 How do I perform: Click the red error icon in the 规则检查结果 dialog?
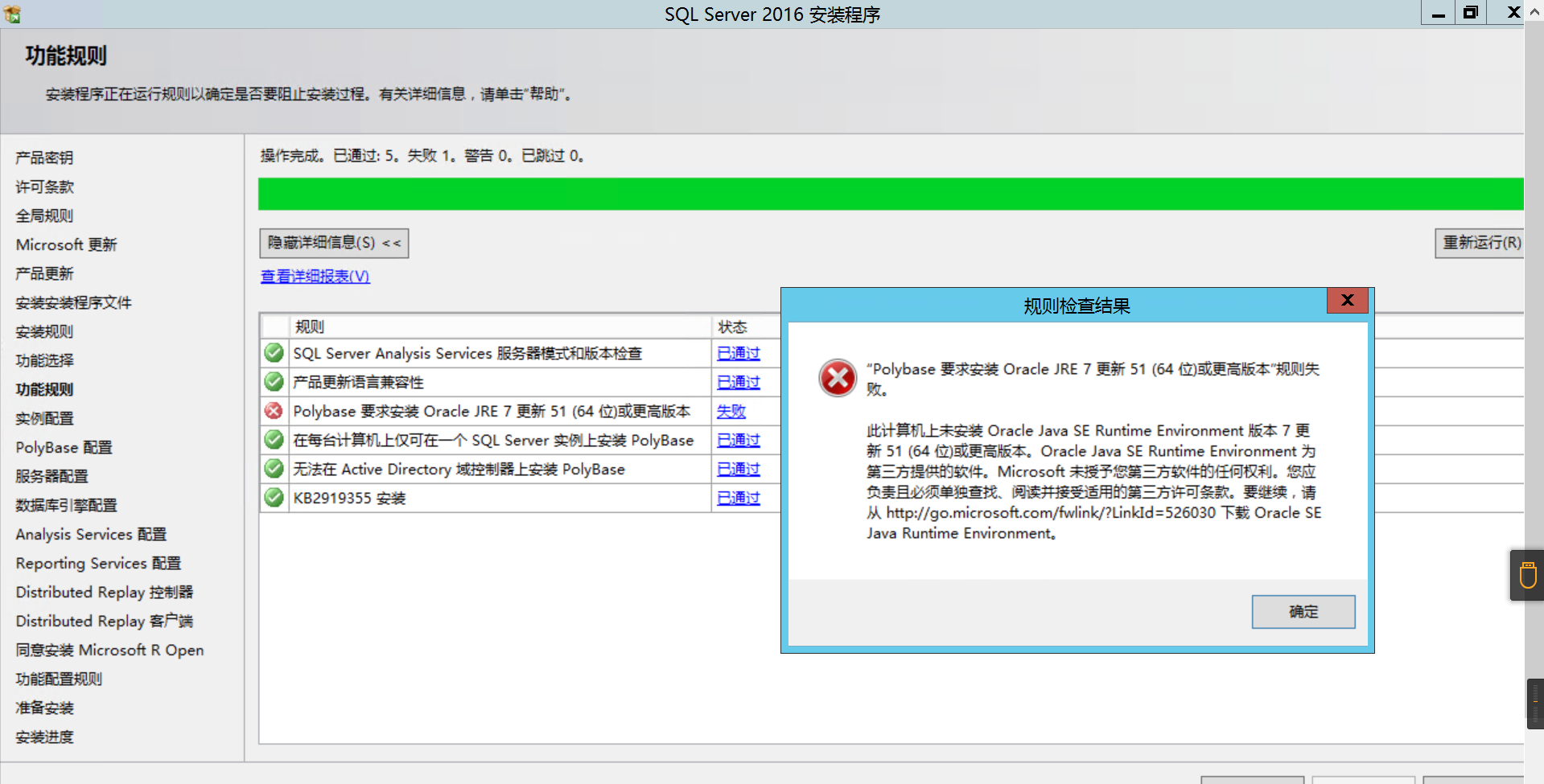(838, 378)
